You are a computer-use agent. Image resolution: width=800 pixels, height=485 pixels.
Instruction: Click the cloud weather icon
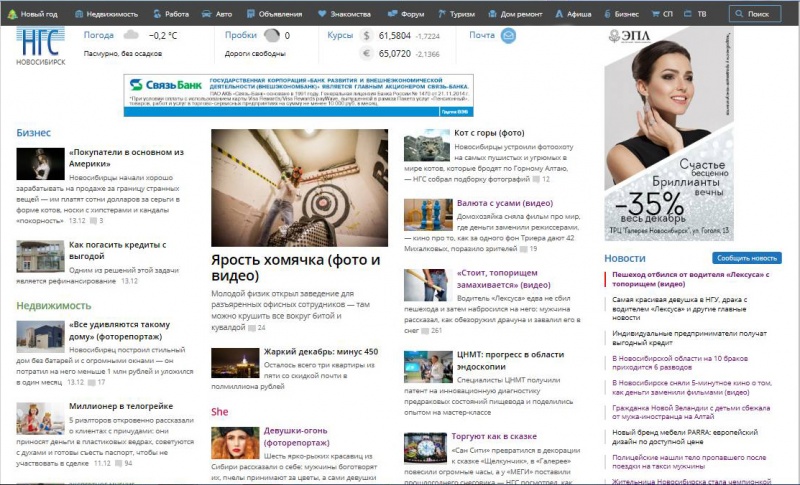(130, 36)
